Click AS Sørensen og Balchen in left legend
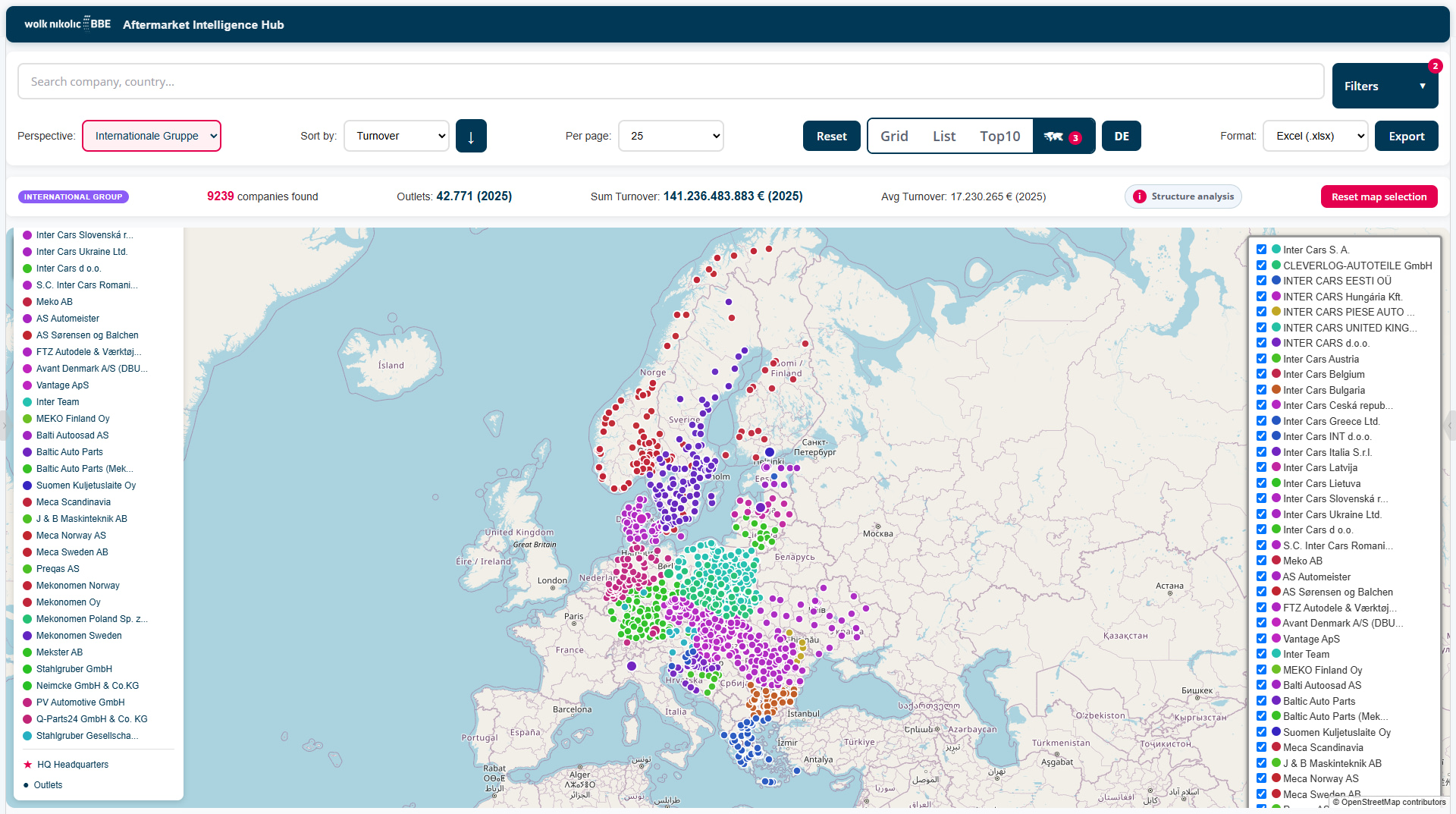This screenshot has width=1456, height=814. point(87,335)
